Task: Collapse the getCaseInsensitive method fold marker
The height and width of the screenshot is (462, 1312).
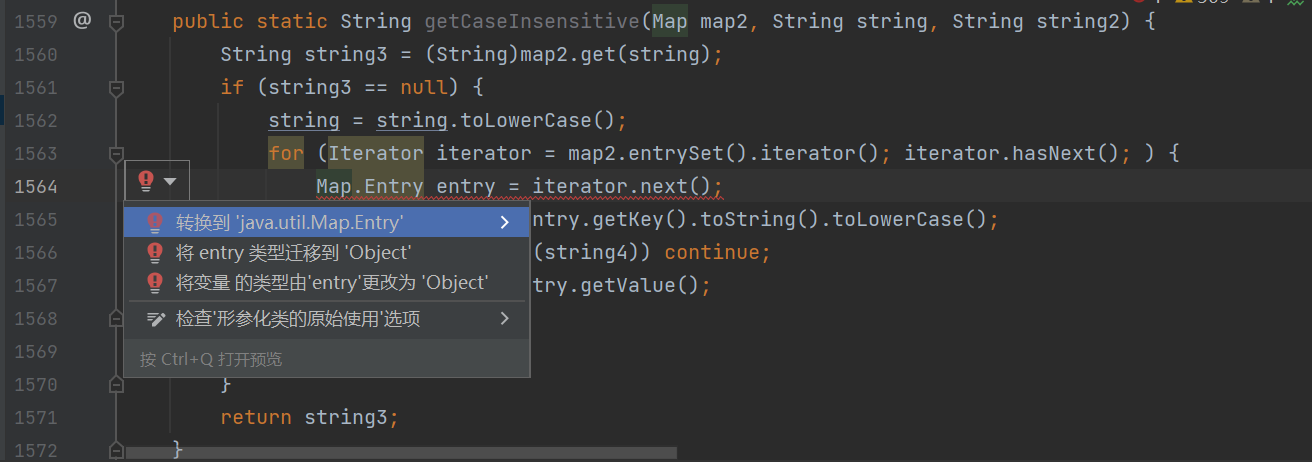Action: (x=116, y=21)
